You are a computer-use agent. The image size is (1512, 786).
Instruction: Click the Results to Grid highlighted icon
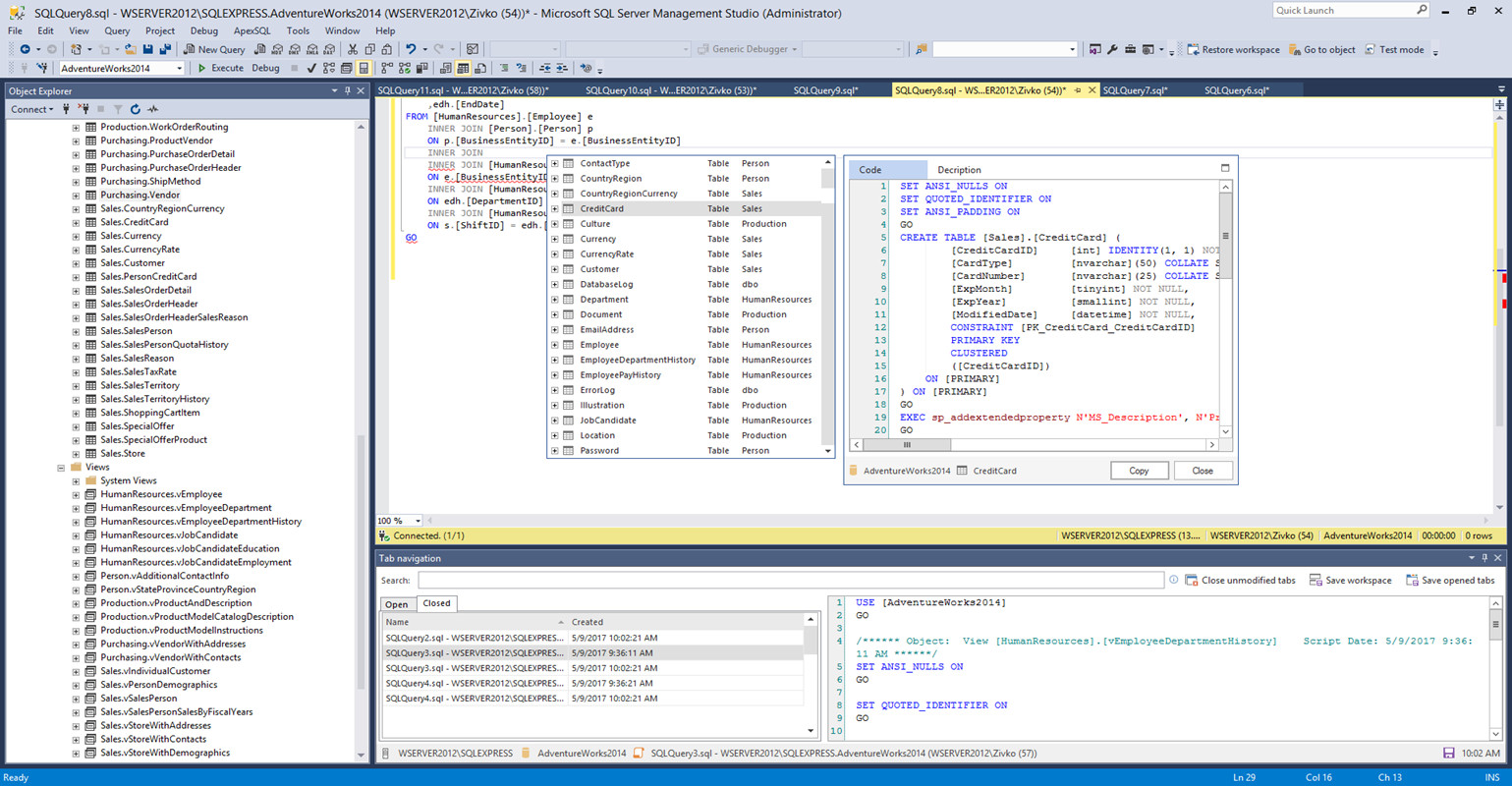(x=462, y=68)
